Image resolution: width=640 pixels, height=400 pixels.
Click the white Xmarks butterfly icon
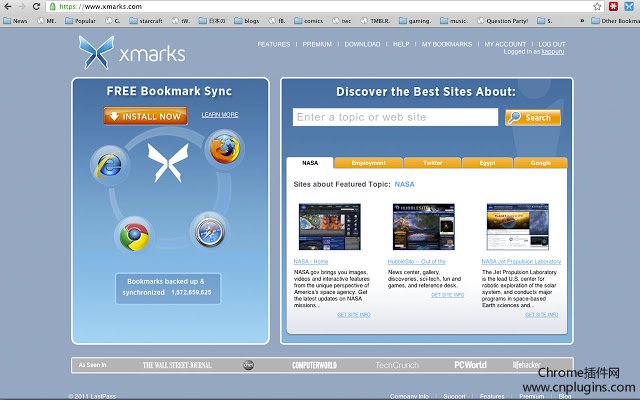[168, 162]
